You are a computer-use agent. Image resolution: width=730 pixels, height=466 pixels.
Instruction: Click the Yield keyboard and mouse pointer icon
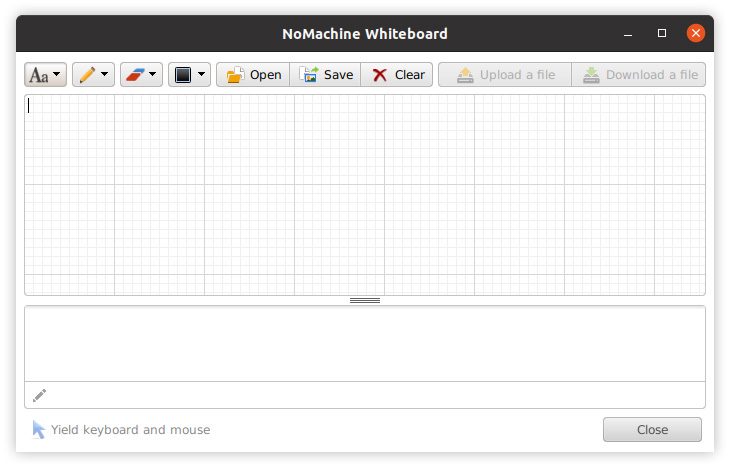38,430
